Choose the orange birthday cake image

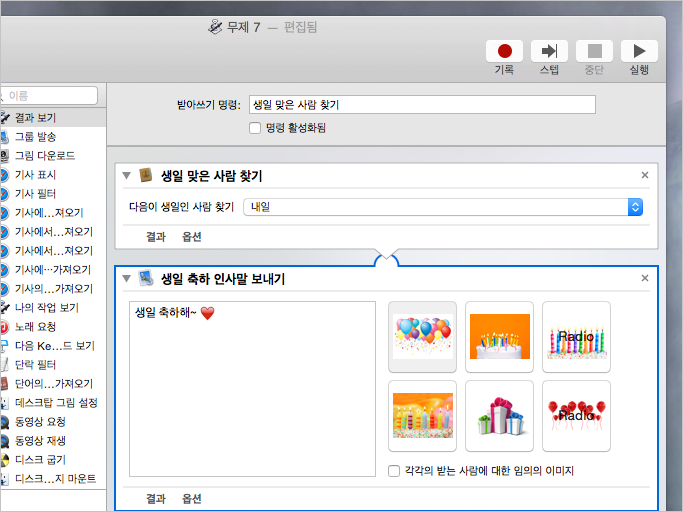pyautogui.click(x=500, y=337)
